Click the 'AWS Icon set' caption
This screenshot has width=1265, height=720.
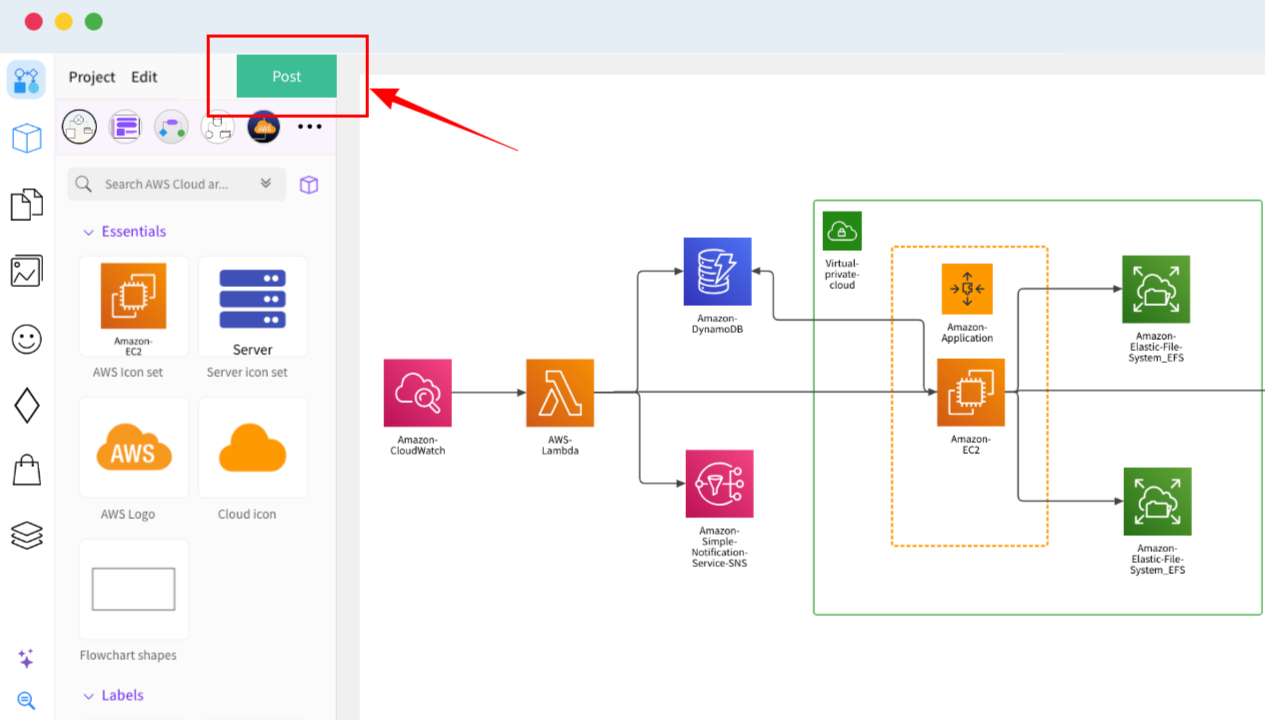pos(128,373)
